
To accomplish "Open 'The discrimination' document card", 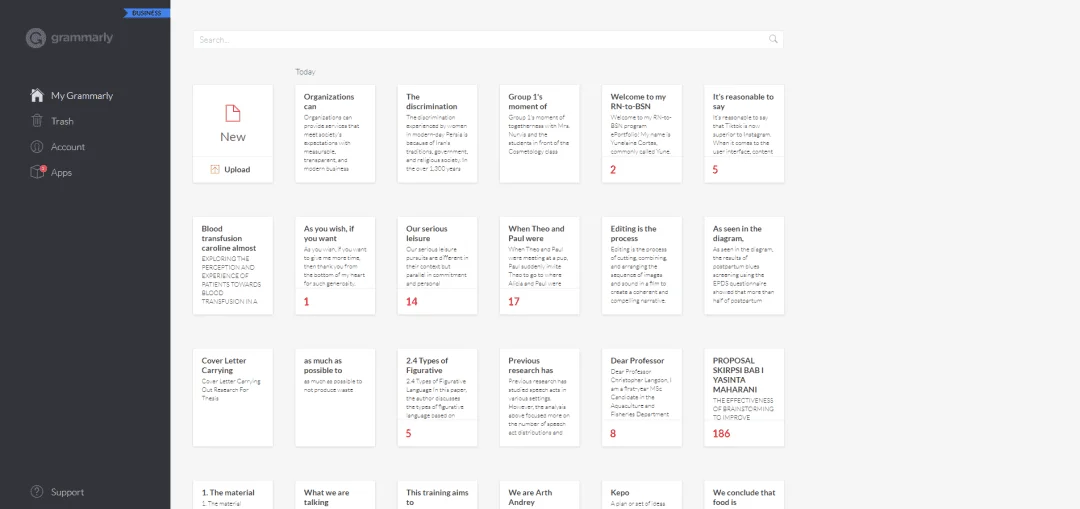I will 437,134.
